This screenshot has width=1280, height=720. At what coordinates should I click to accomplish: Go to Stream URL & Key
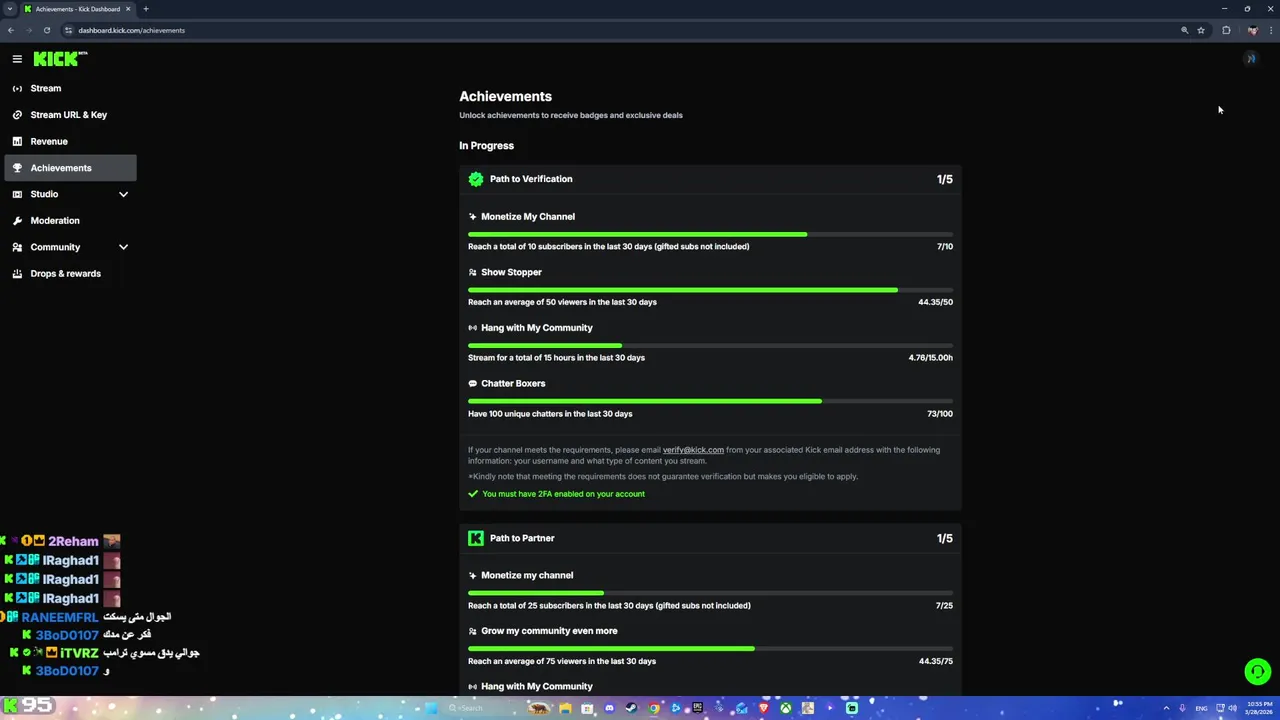click(70, 115)
